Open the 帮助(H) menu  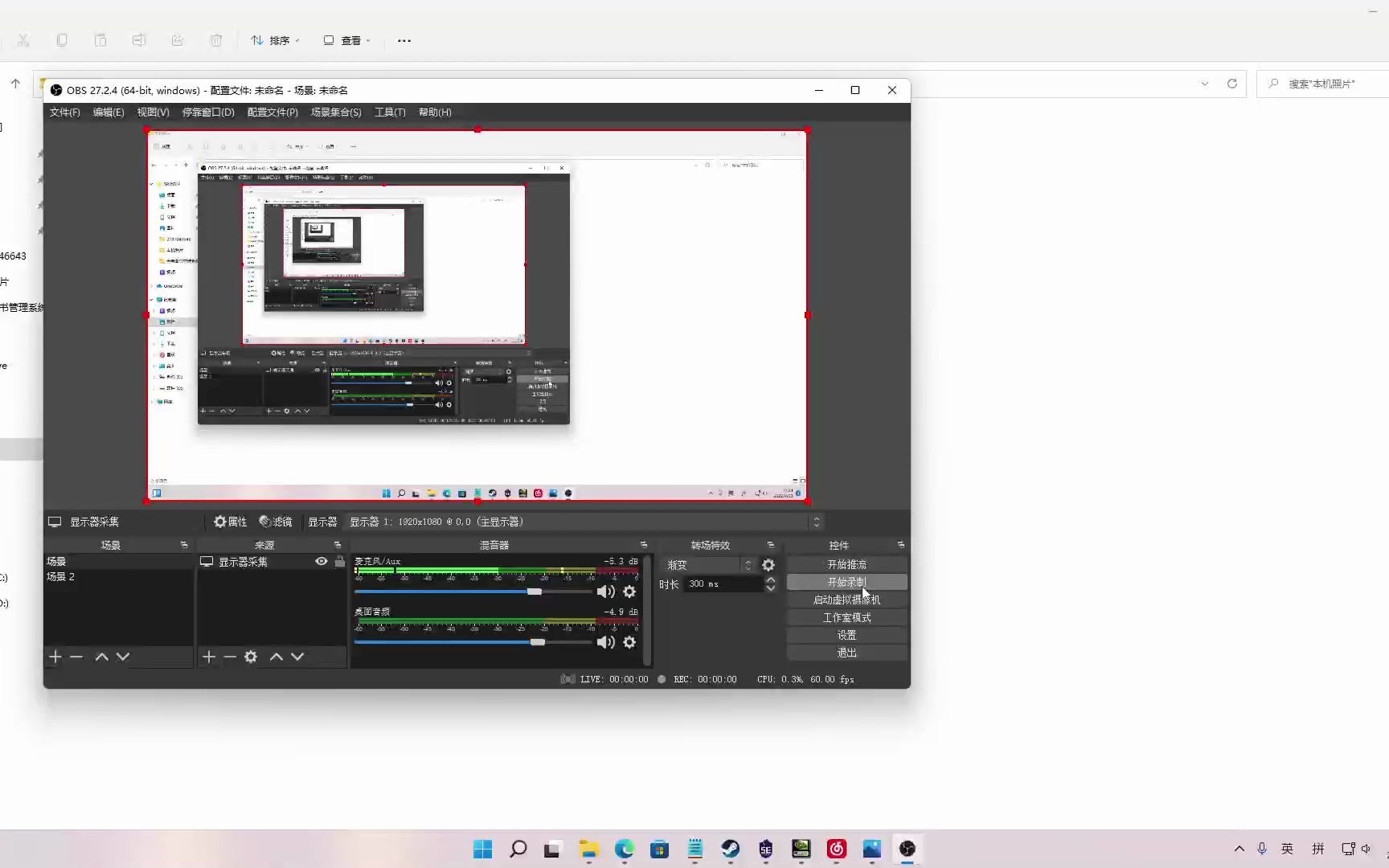point(435,113)
